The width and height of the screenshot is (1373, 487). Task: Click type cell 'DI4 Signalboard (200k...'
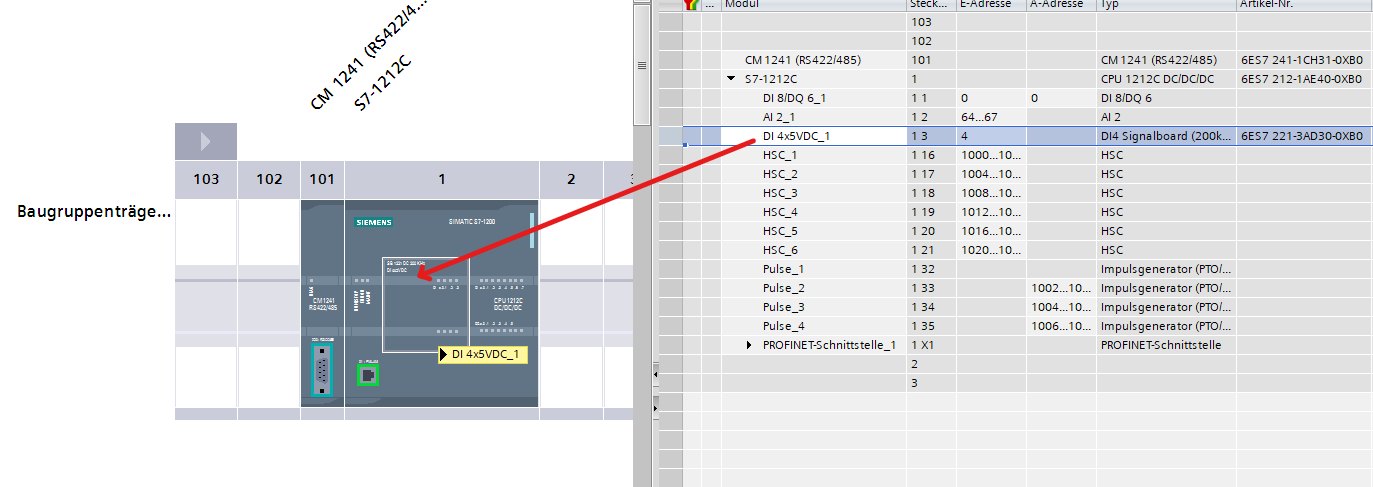1166,136
